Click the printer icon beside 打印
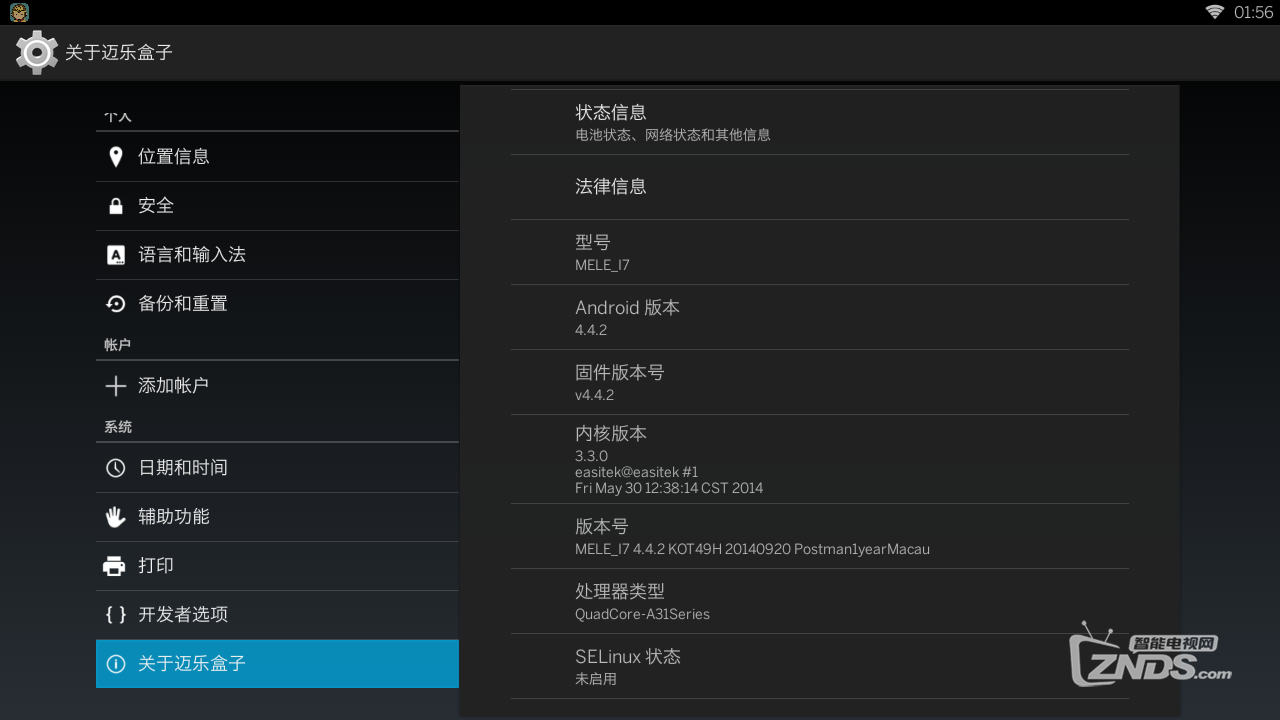Image resolution: width=1280 pixels, height=720 pixels. tap(115, 566)
